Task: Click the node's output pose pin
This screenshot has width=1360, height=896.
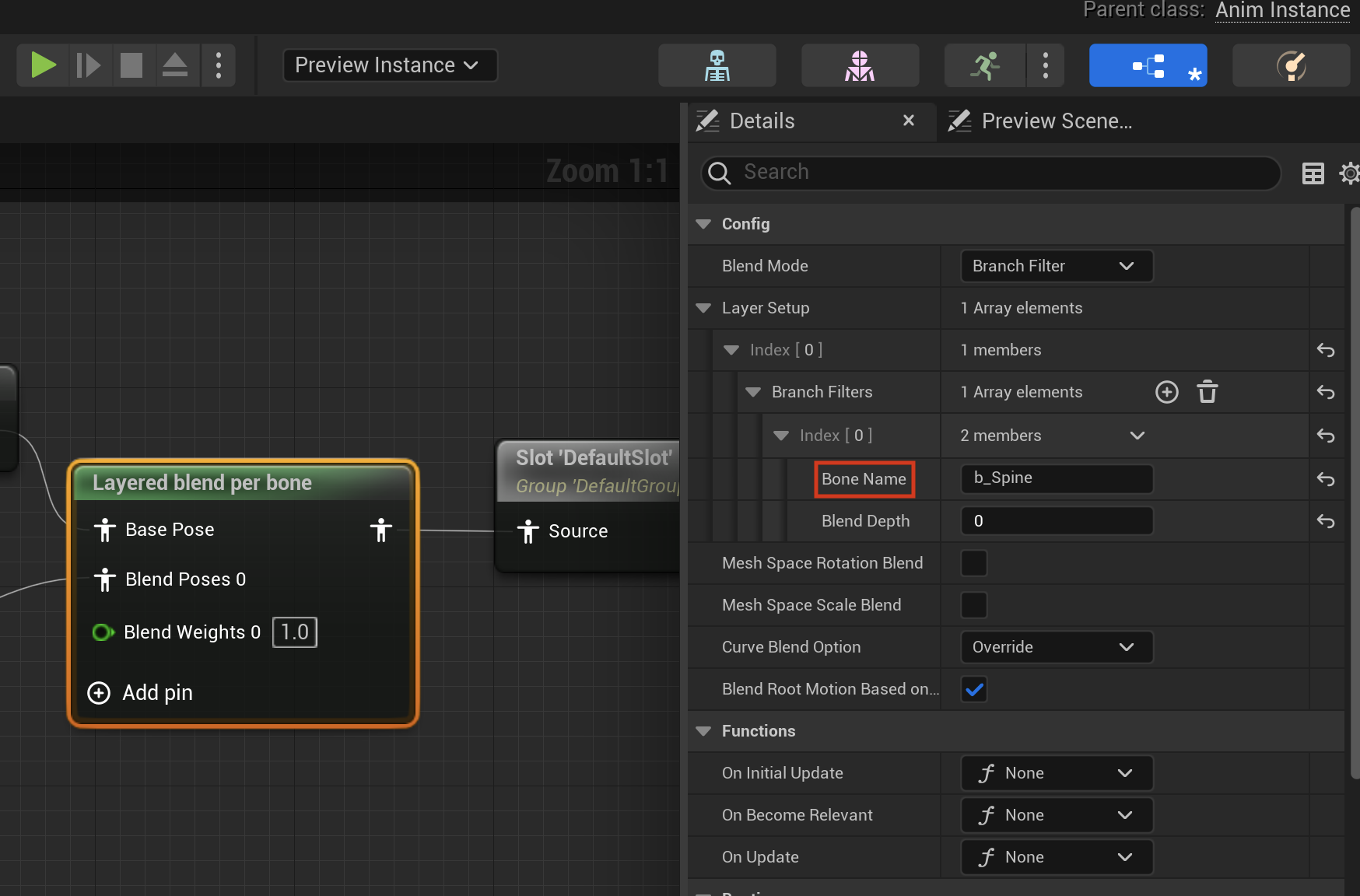Action: (x=380, y=530)
